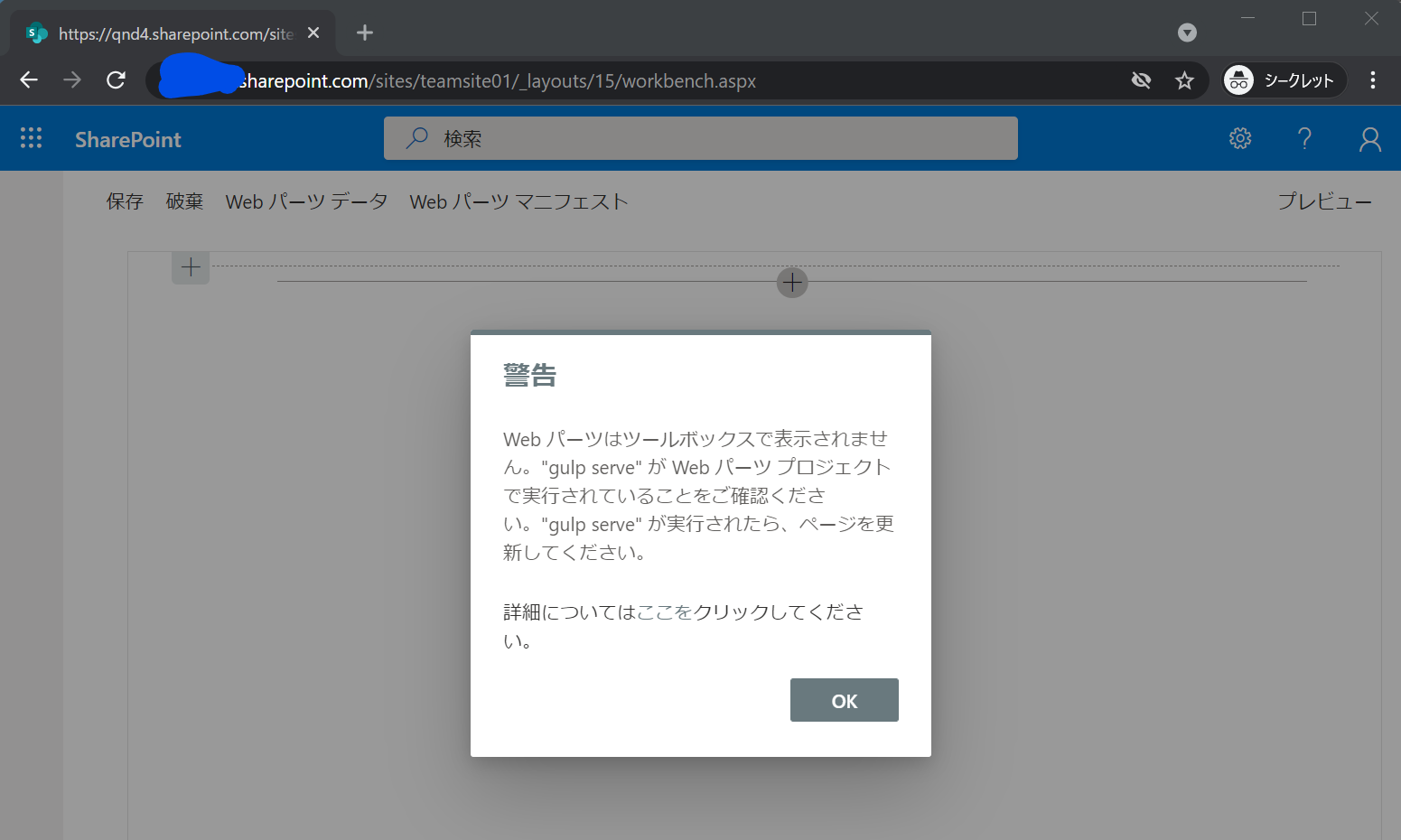The image size is (1401, 840).
Task: Open SharePoint help with the question mark icon
Action: [1304, 138]
